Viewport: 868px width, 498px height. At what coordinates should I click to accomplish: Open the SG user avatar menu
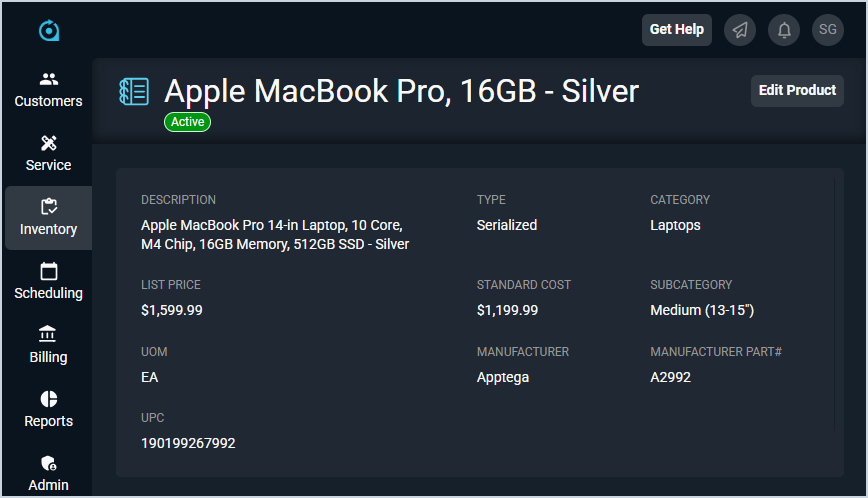(828, 30)
